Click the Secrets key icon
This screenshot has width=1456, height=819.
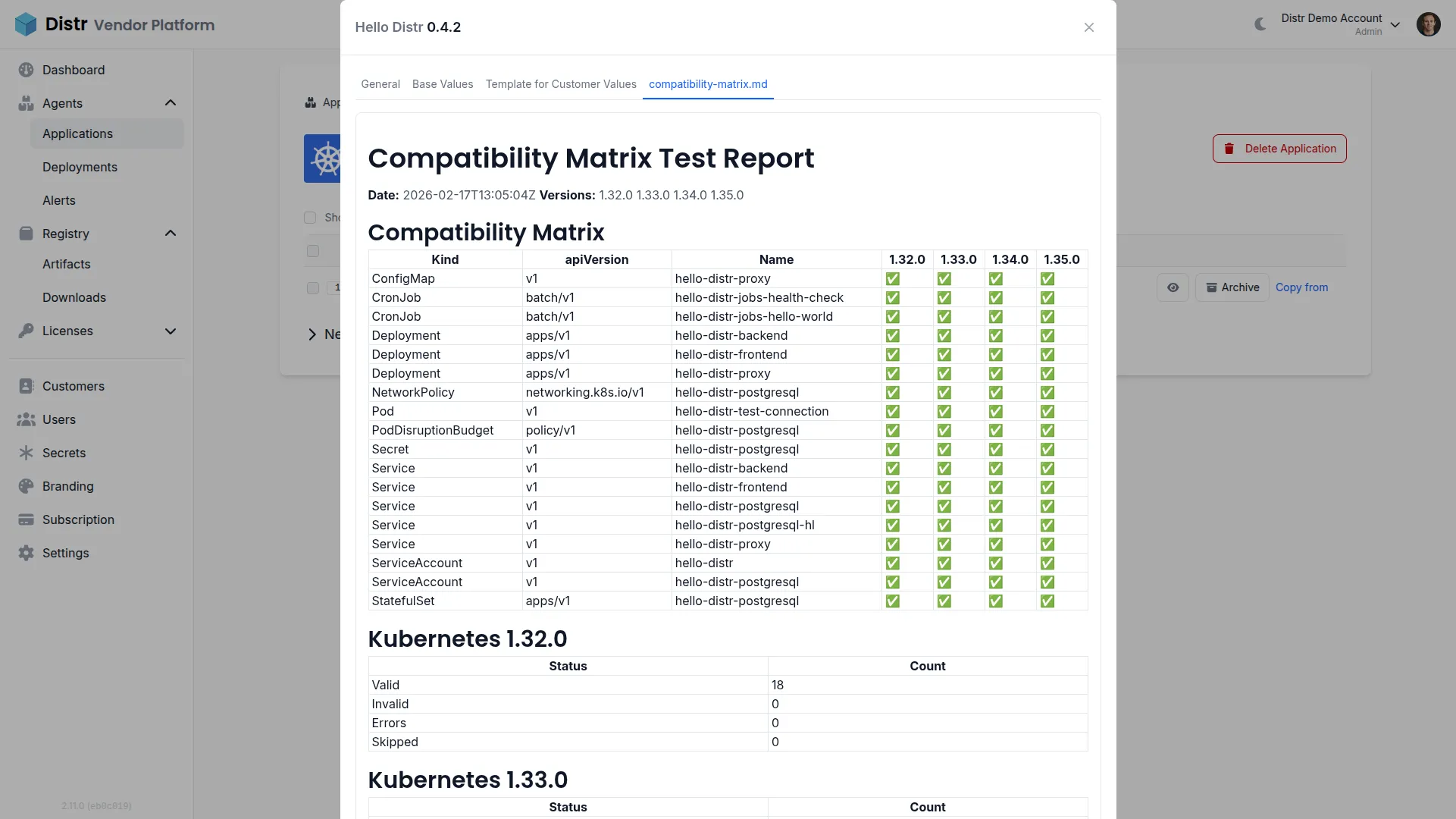27,453
